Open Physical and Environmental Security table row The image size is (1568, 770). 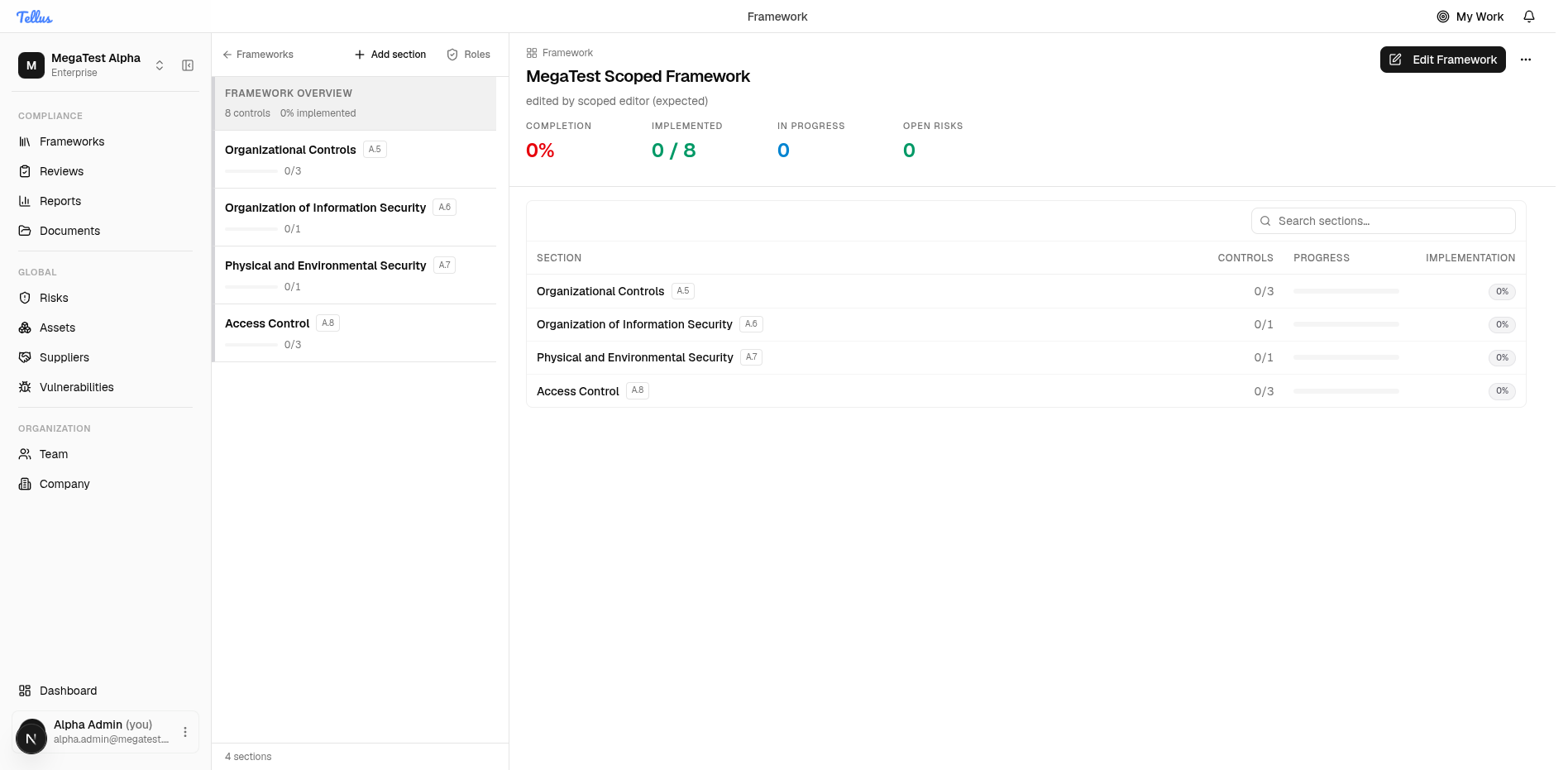tap(1025, 357)
